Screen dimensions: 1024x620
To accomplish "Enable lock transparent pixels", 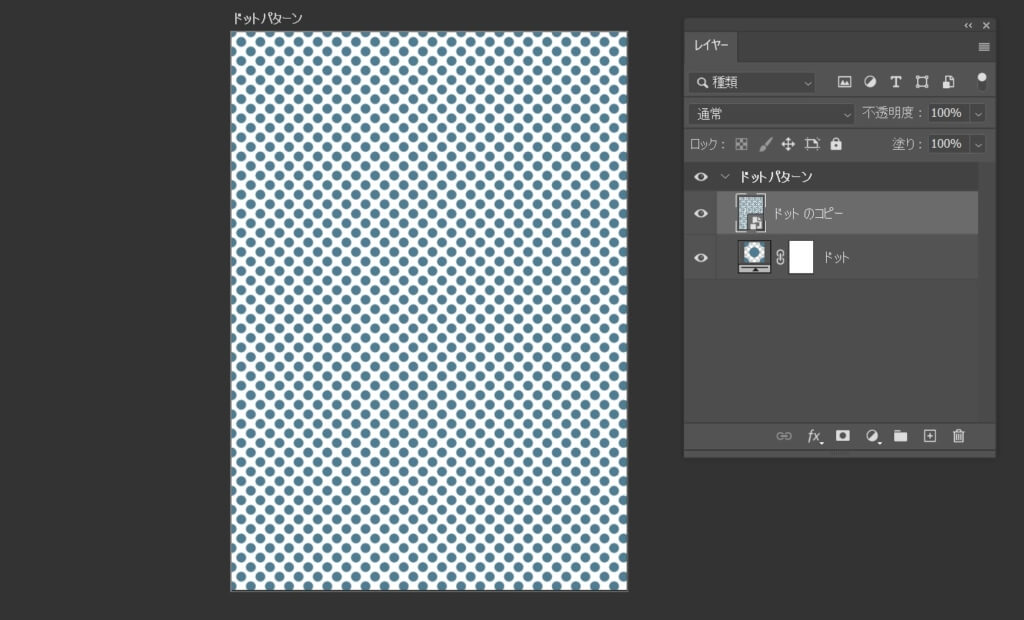I will coord(740,143).
